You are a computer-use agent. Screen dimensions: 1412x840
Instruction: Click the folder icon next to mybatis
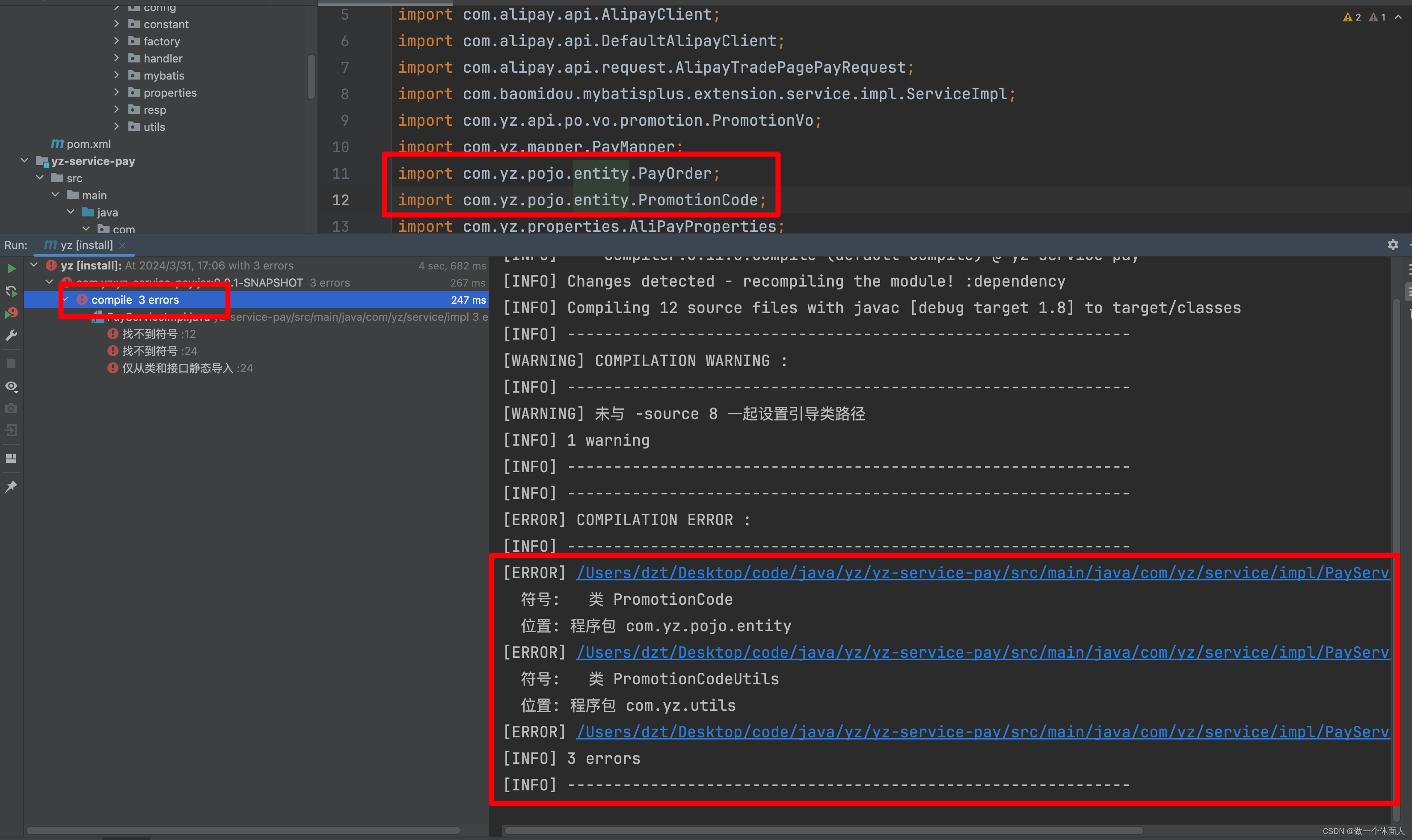134,75
